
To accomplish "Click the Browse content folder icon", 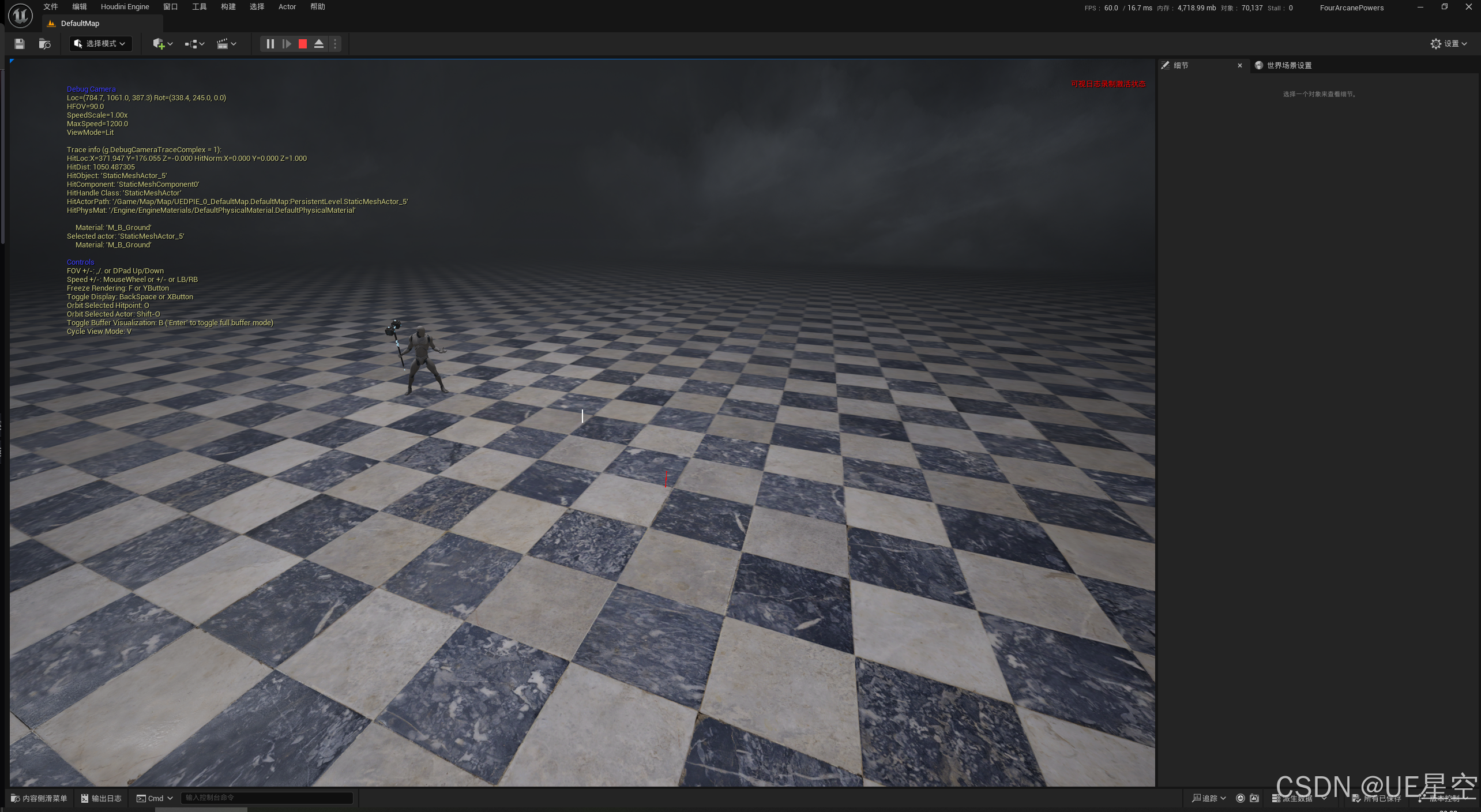I will click(44, 44).
